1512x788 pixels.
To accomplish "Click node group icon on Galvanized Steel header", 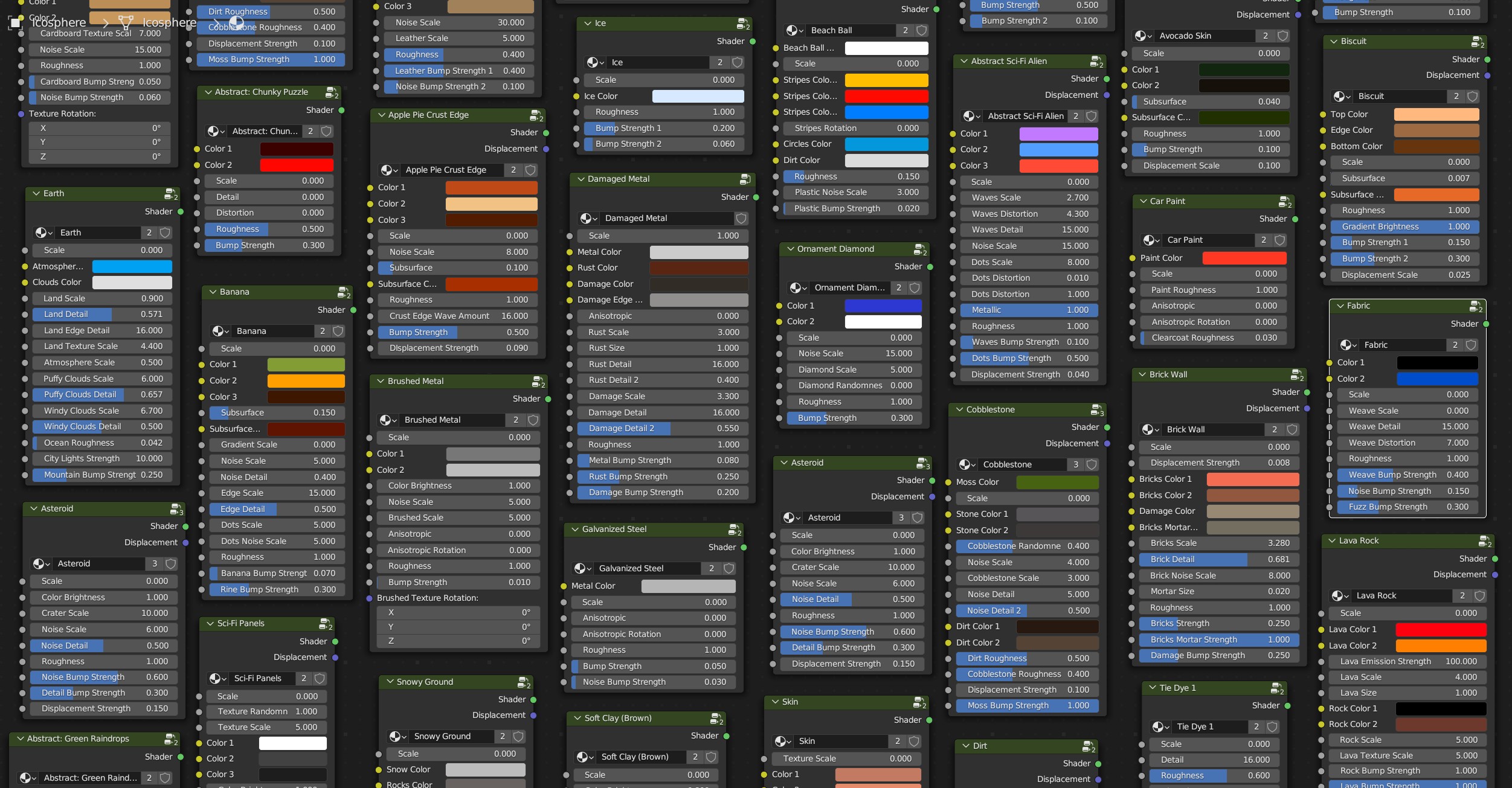I will pos(734,530).
